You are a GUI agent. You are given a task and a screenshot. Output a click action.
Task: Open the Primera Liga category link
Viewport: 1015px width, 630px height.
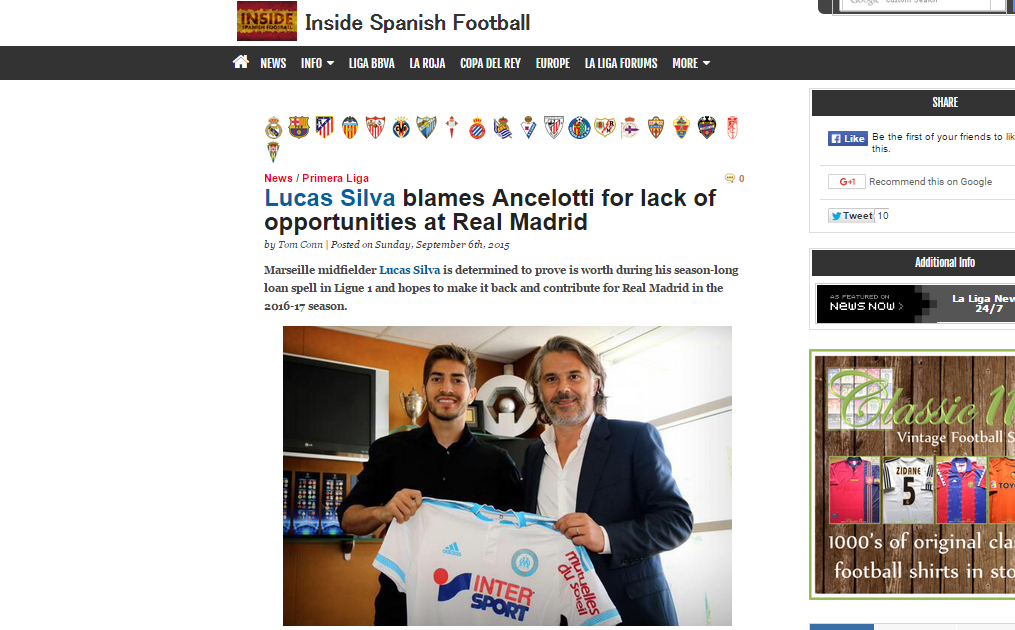pos(335,178)
